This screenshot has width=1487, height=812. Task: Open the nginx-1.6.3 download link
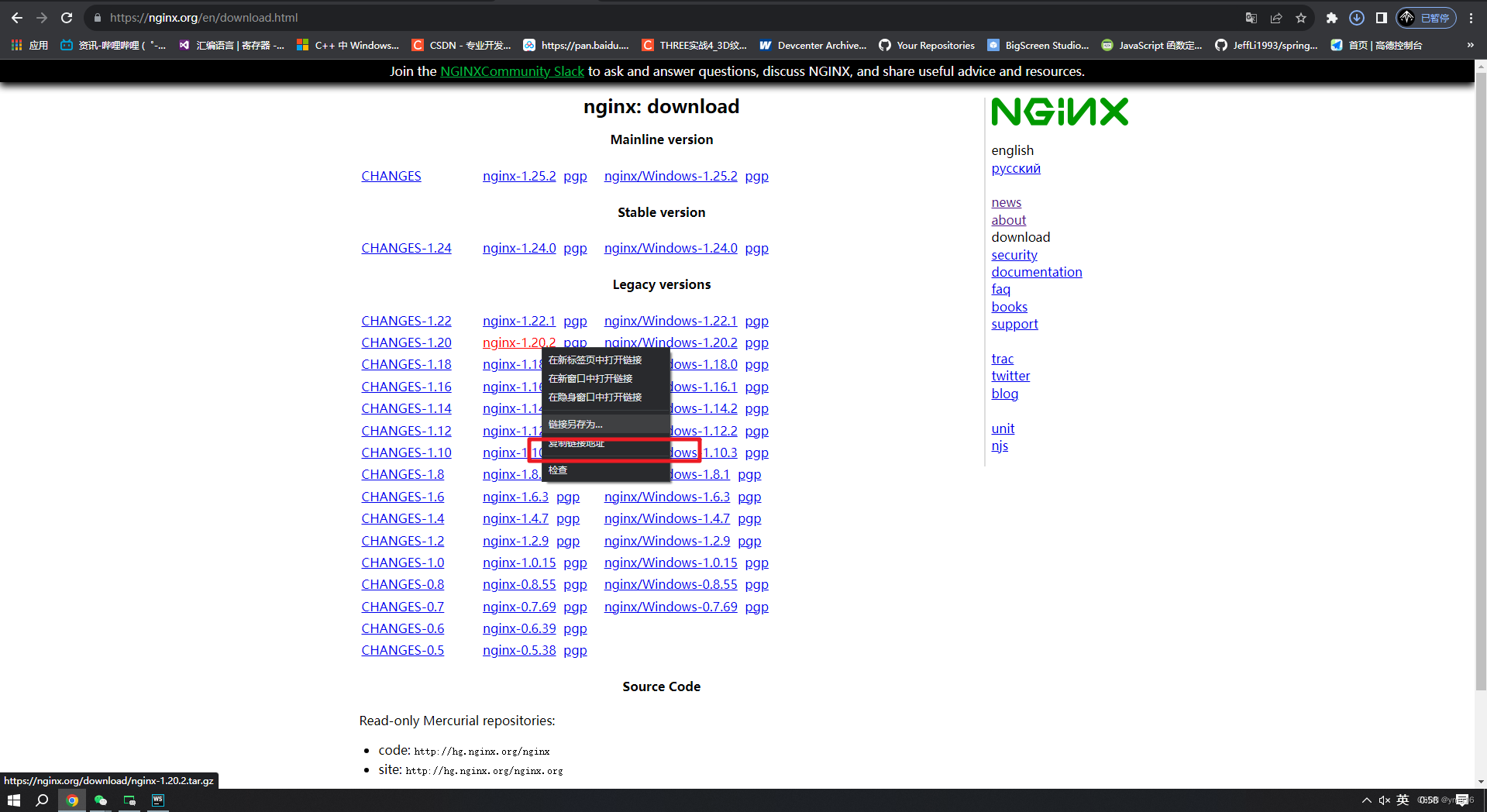click(x=515, y=497)
